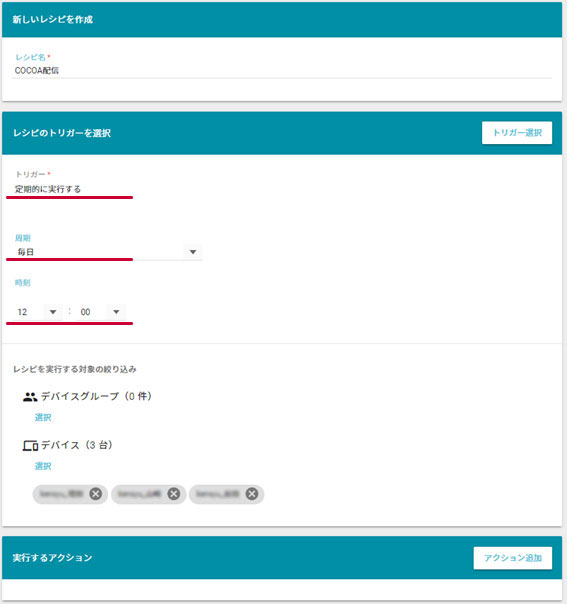The width and height of the screenshot is (567, 604).
Task: Click the デバイス (3 台) label
Action: 77,445
